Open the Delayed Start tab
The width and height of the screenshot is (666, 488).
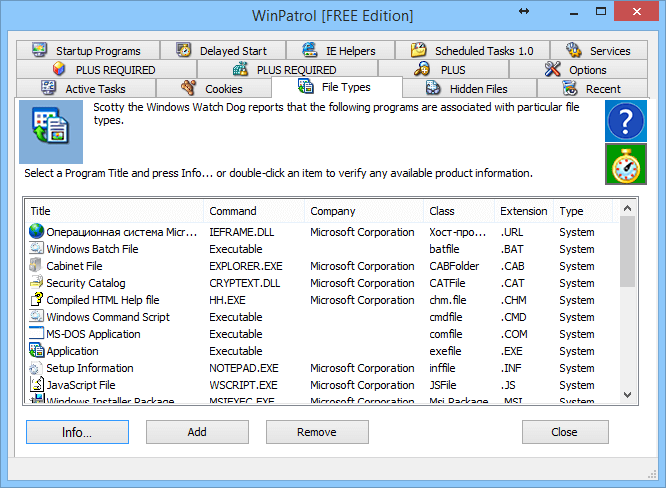[223, 50]
